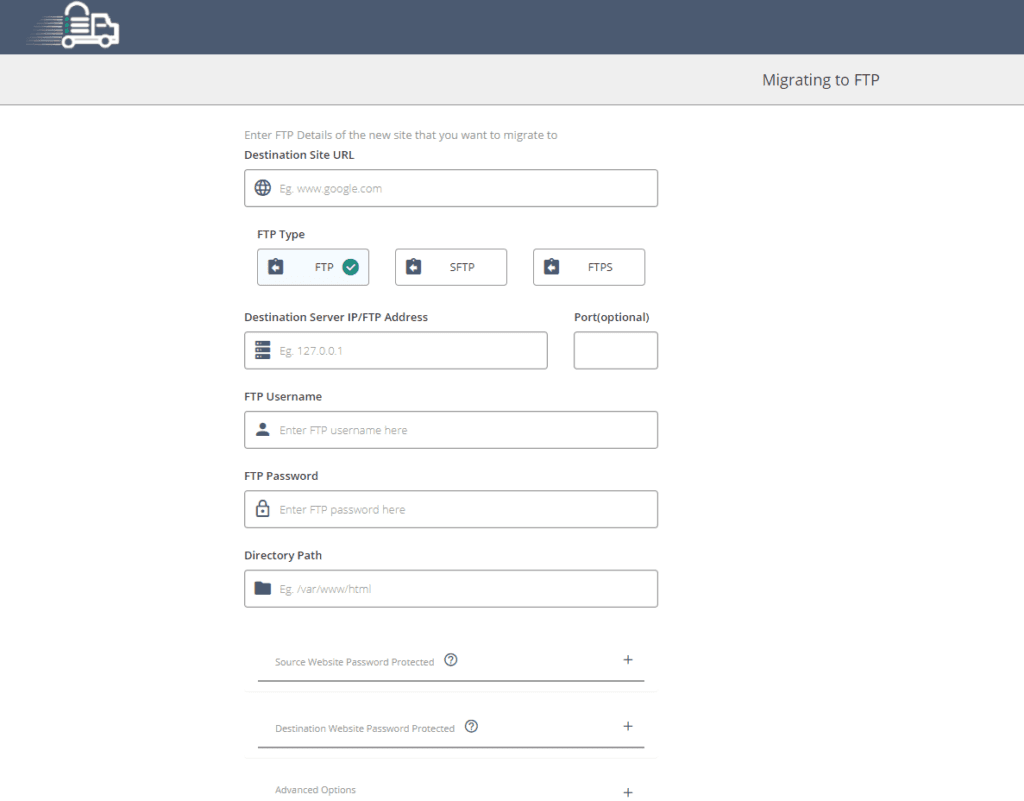Click the 'Migrating to FTP' heading

click(820, 80)
